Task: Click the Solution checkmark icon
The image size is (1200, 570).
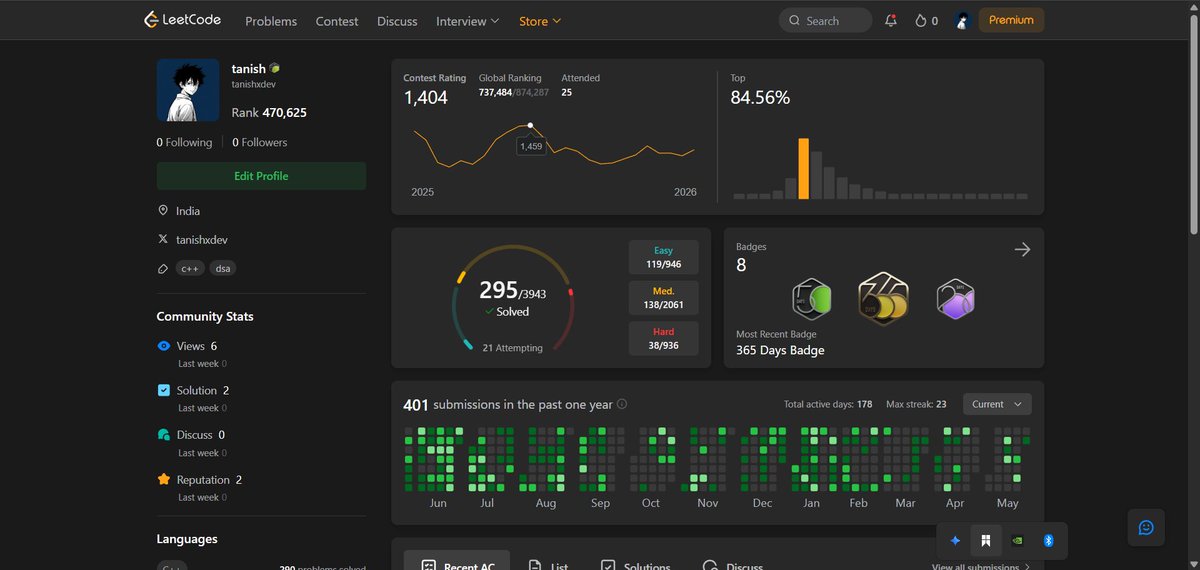Action: click(164, 390)
